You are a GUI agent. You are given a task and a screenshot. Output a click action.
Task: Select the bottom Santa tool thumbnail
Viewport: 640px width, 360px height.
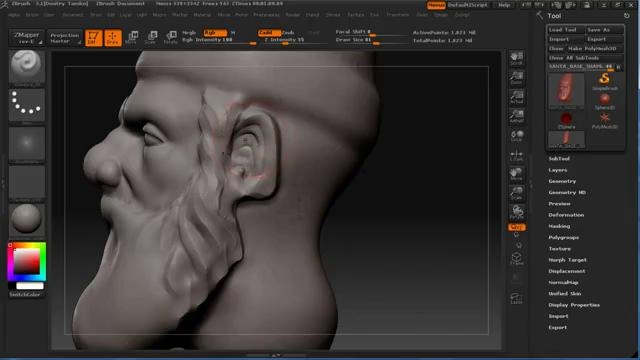[x=566, y=139]
